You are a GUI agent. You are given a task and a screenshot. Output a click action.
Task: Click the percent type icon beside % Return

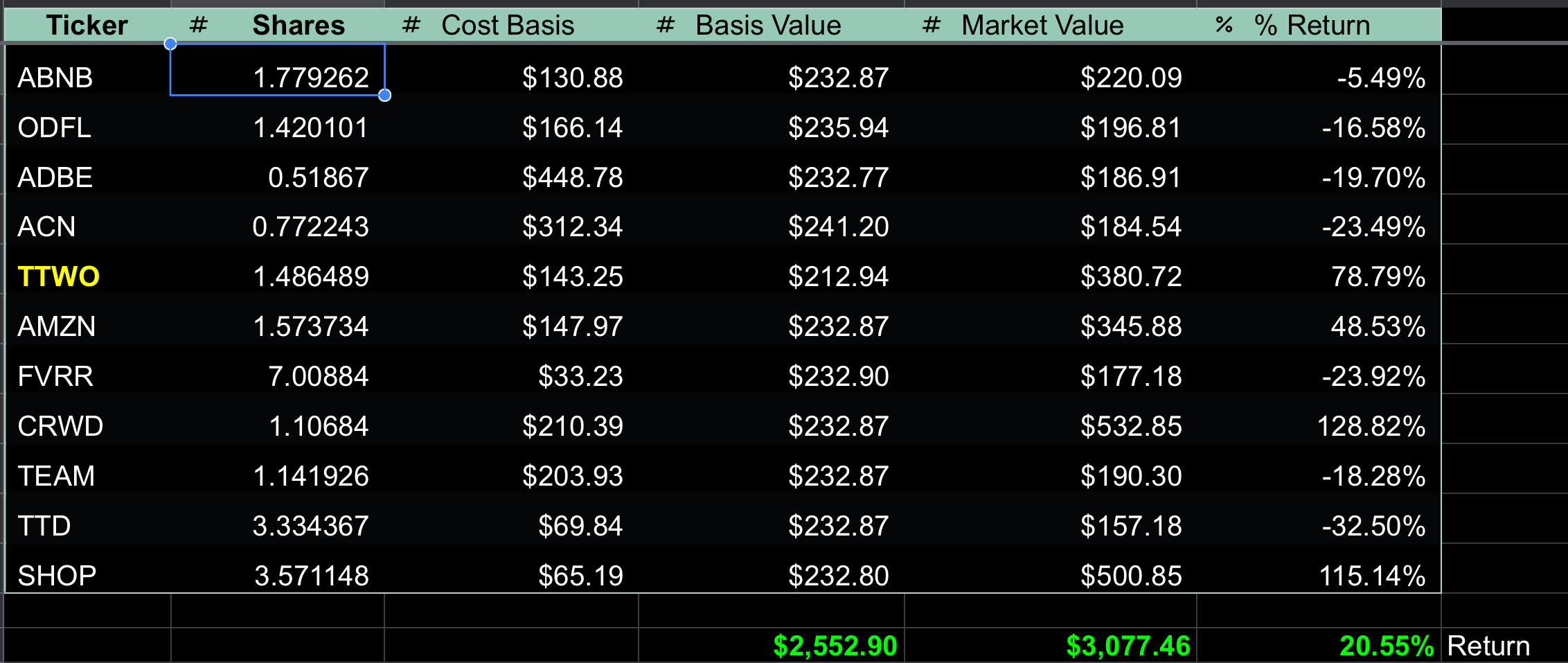[1224, 26]
